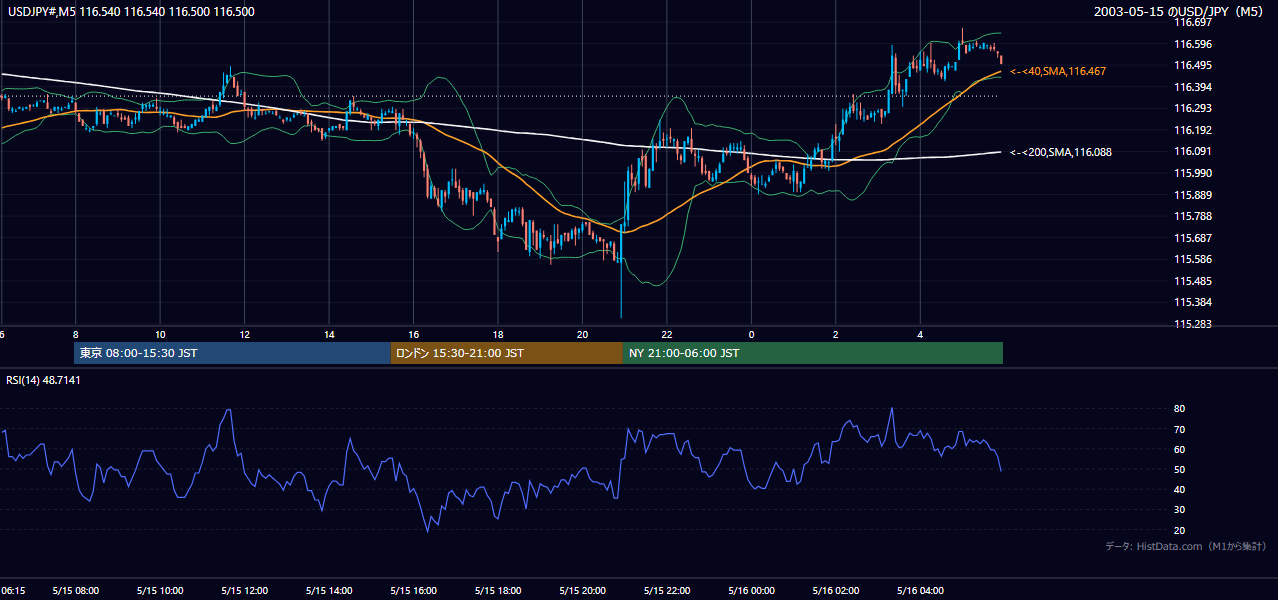Click price axis value 116.596
The image size is (1278, 600).
tap(1192, 44)
